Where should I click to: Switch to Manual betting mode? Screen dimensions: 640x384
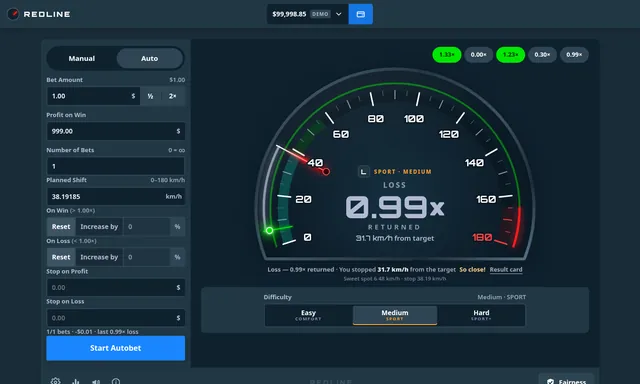82,58
